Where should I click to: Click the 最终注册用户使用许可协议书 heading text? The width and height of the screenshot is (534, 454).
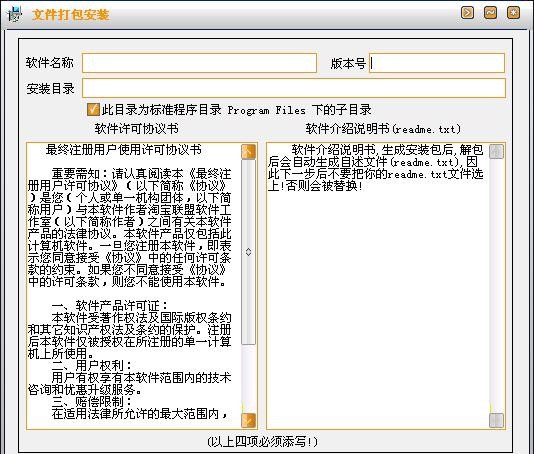124,150
